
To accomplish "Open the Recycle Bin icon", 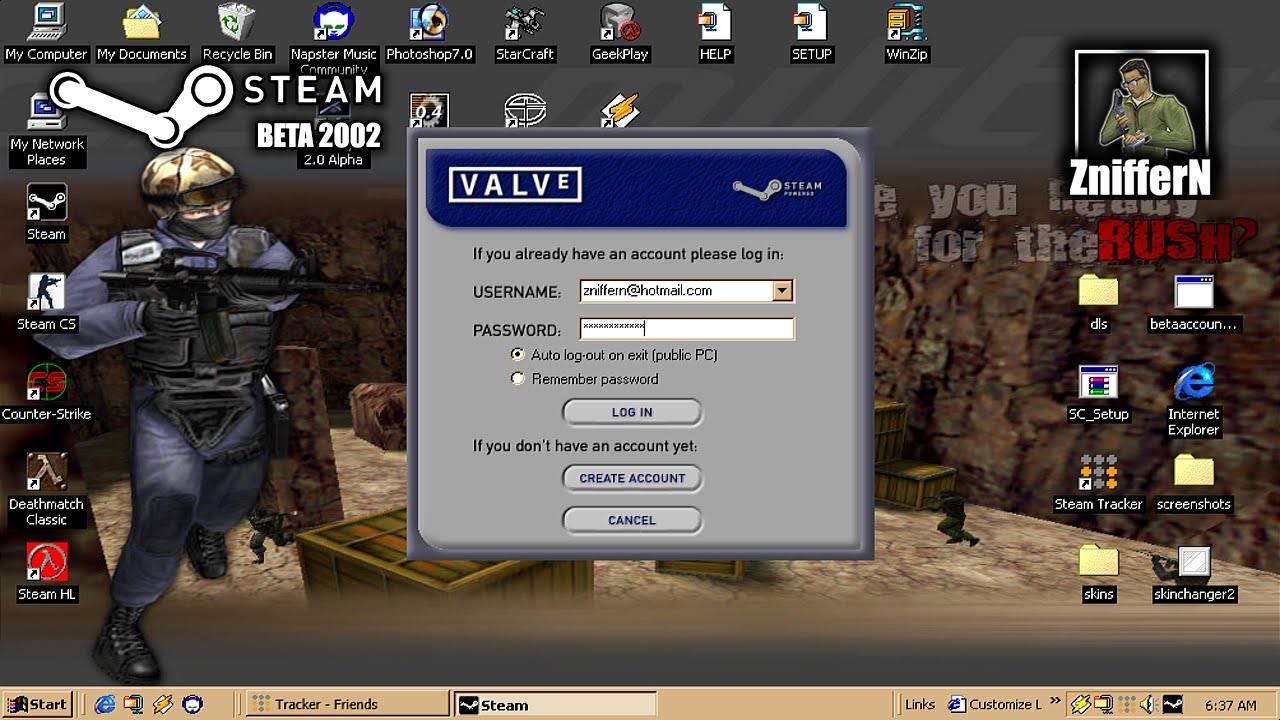I will (237, 22).
